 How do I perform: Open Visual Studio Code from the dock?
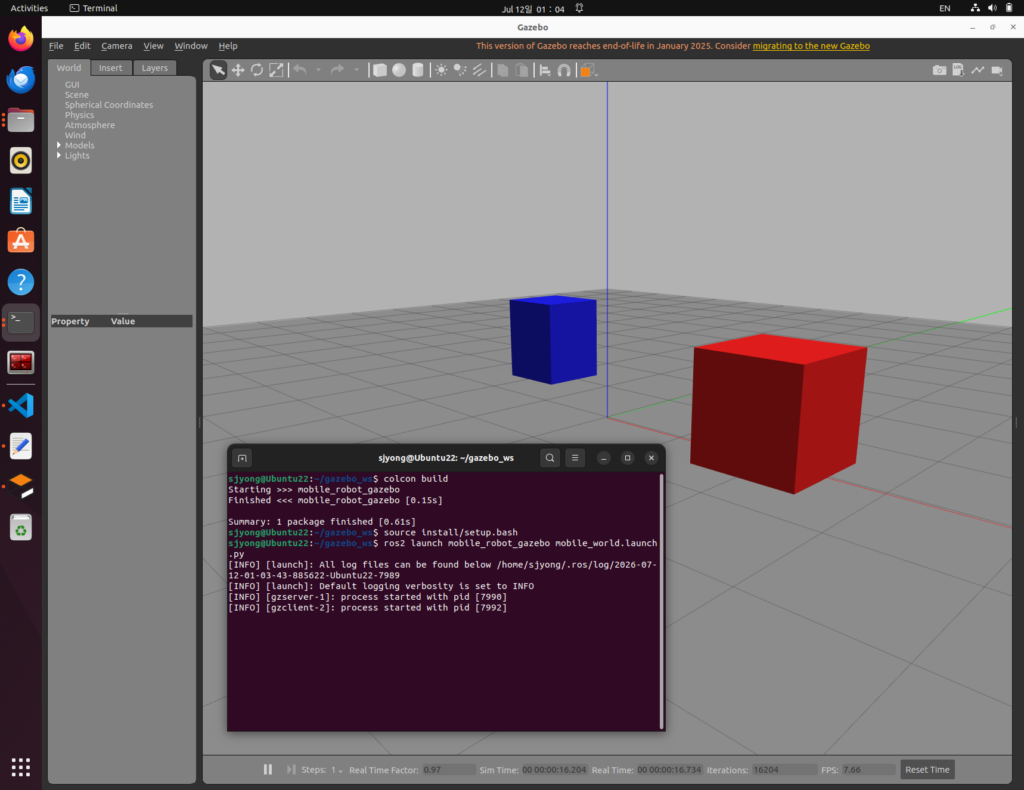tap(21, 405)
